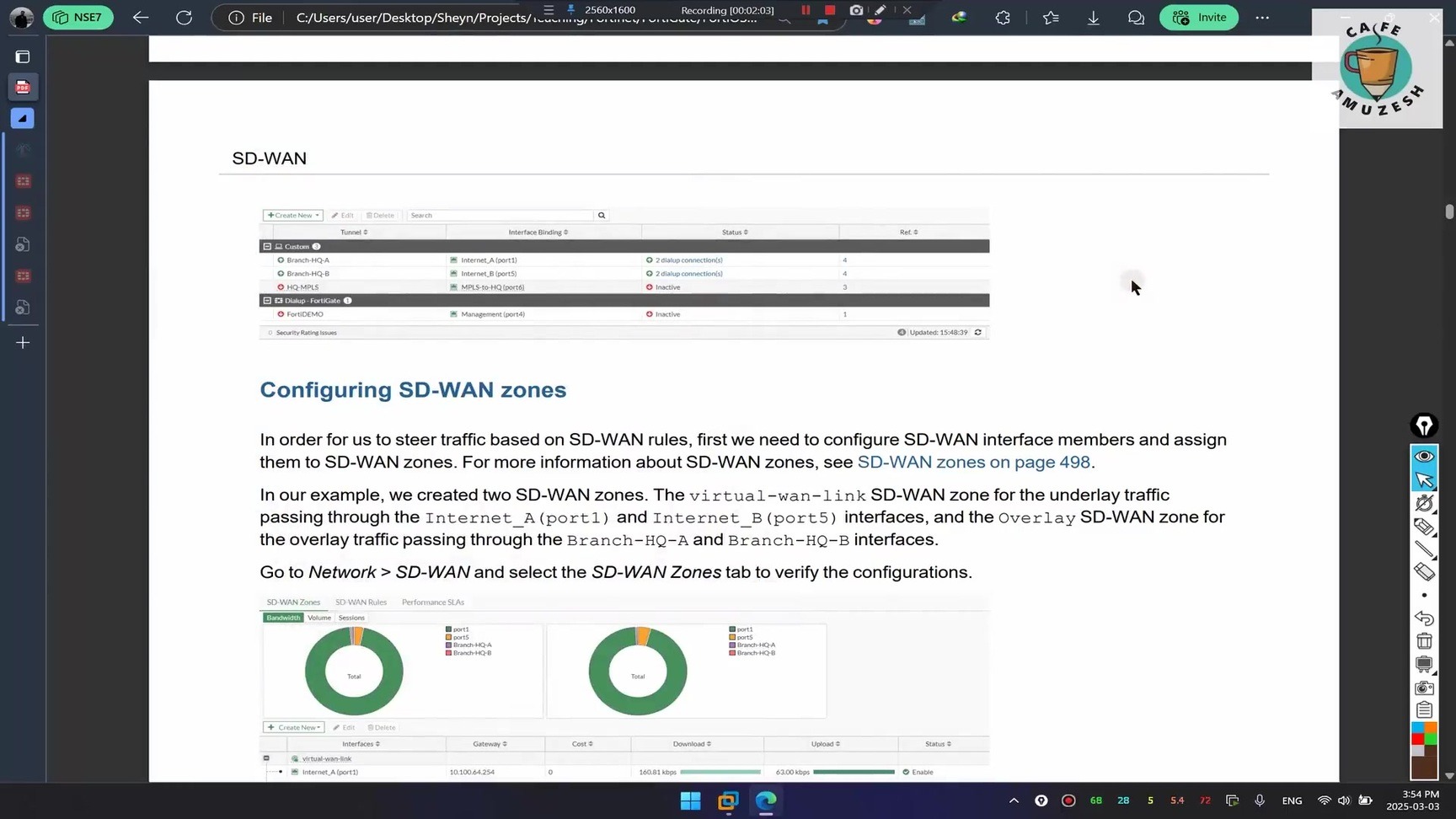Click the ENG language indicator
Viewport: 1456px width, 819px height.
[1292, 800]
